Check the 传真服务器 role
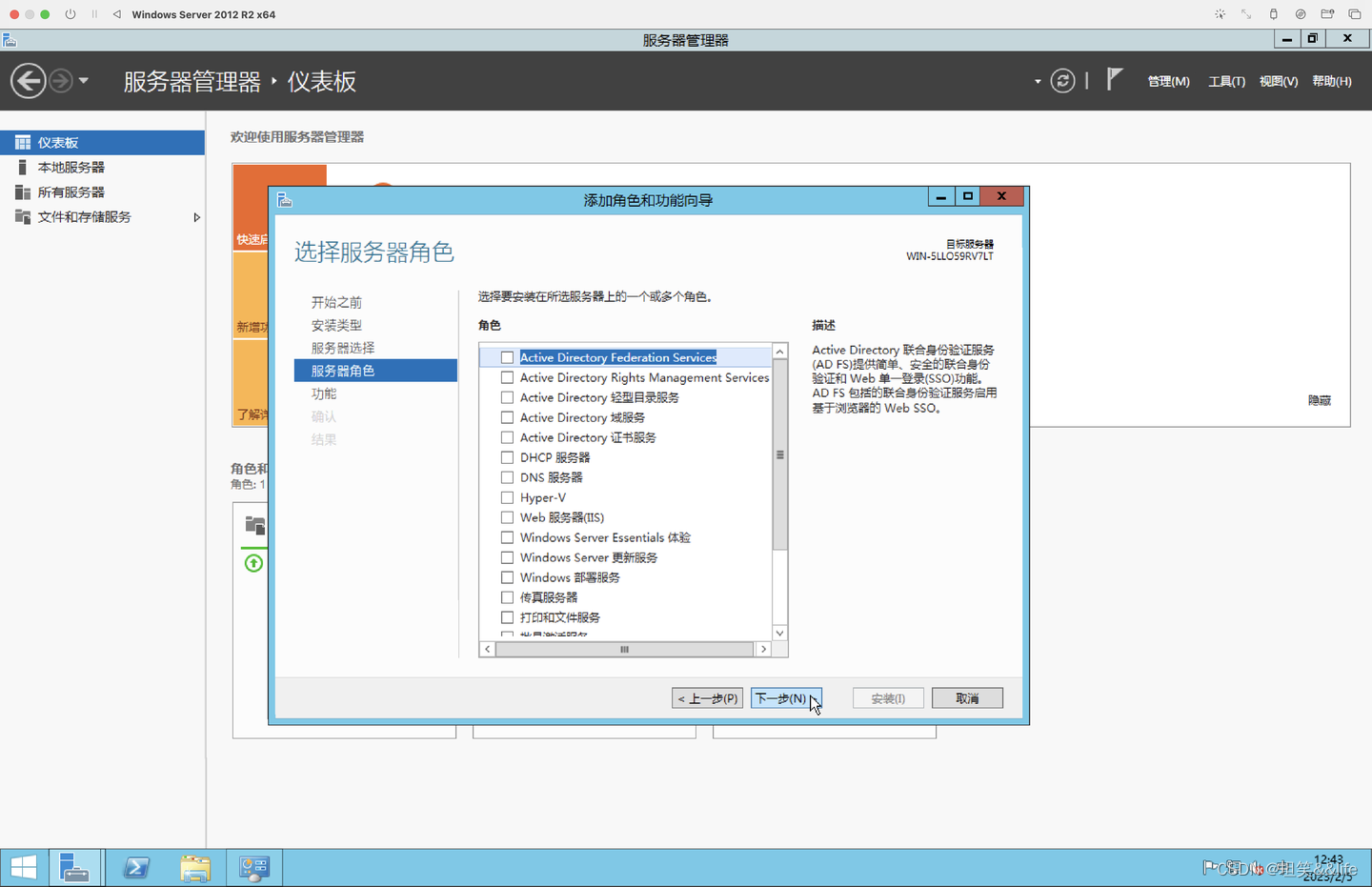 coord(507,597)
